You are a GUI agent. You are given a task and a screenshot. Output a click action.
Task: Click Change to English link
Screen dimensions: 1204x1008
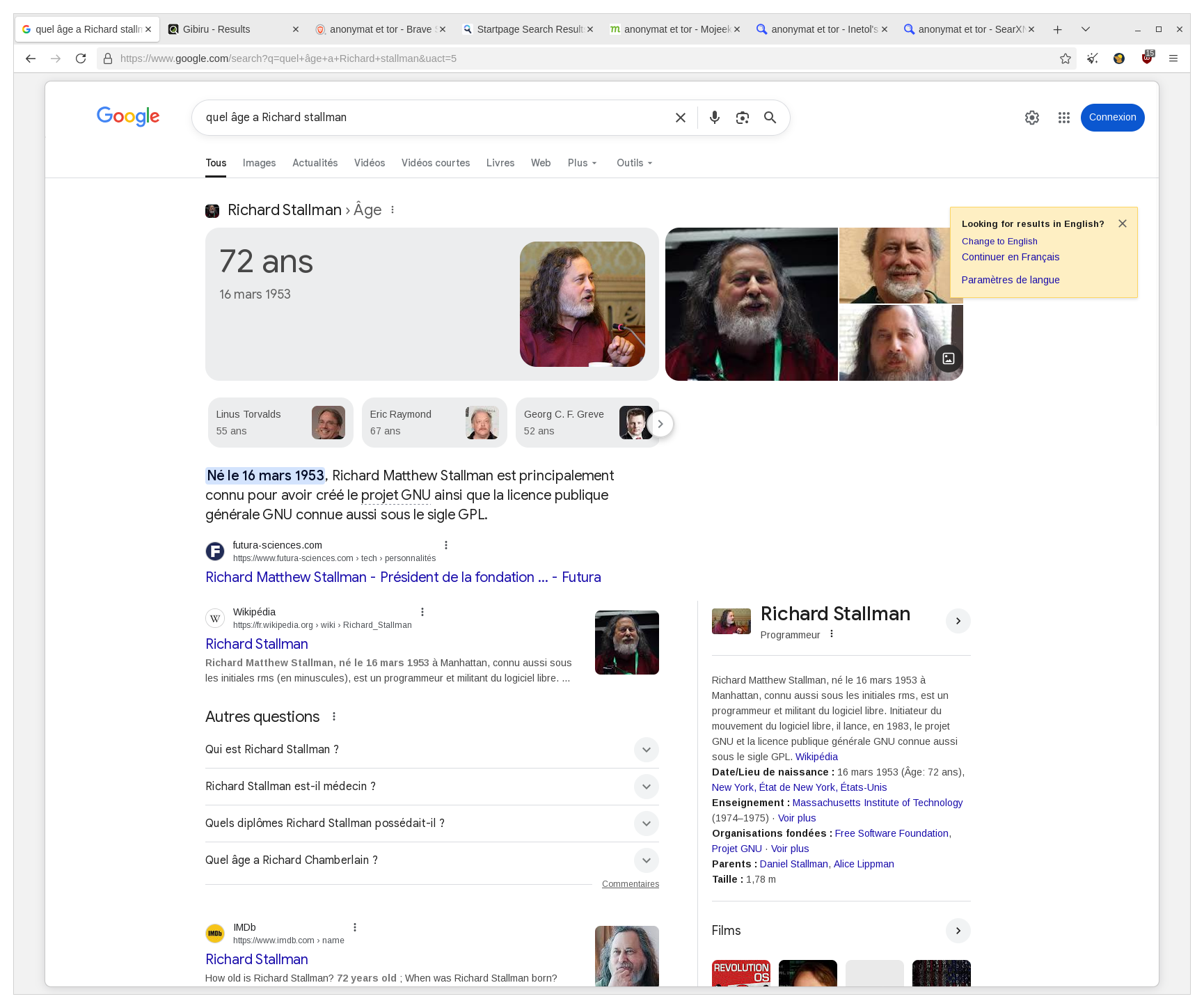point(999,242)
